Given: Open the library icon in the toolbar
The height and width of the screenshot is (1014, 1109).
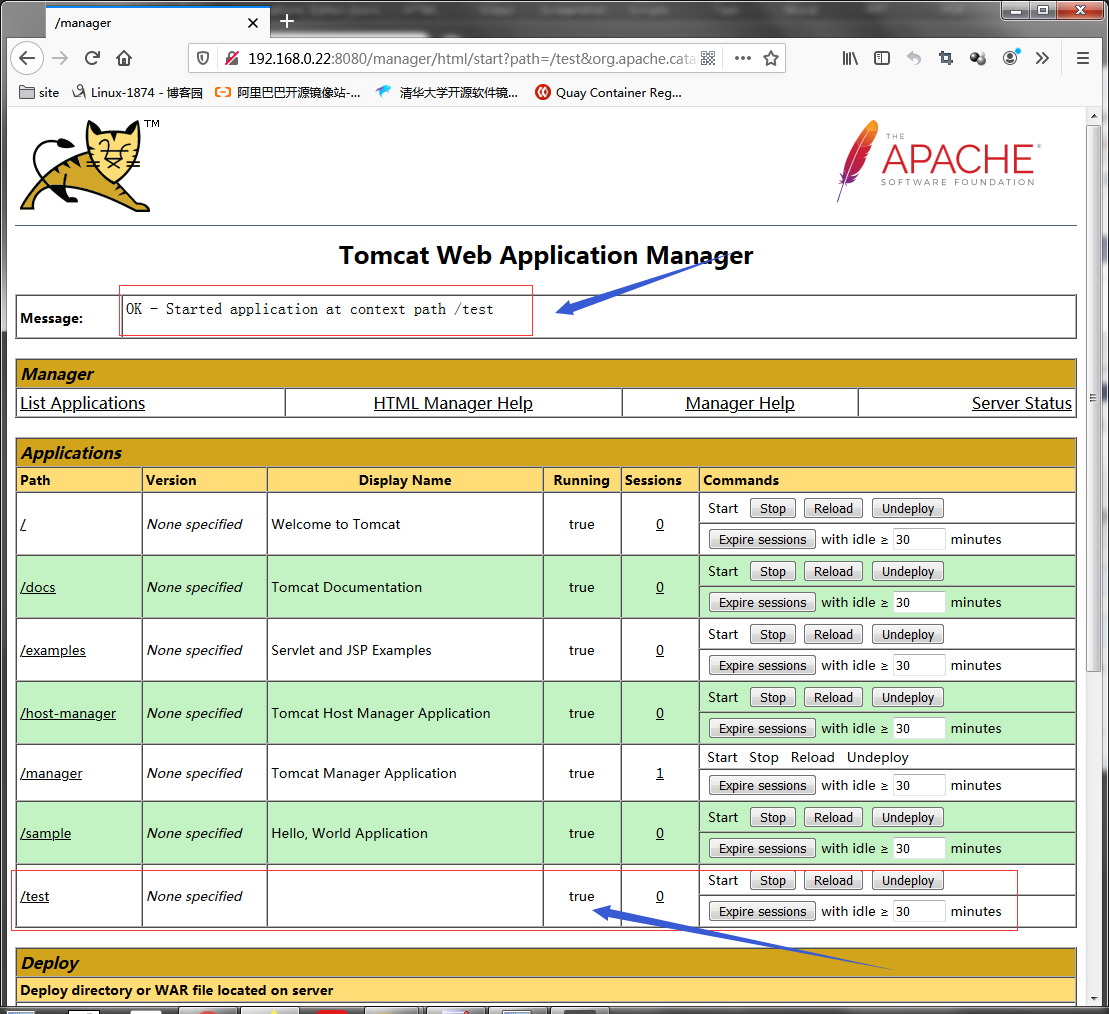Looking at the screenshot, I should [x=850, y=58].
